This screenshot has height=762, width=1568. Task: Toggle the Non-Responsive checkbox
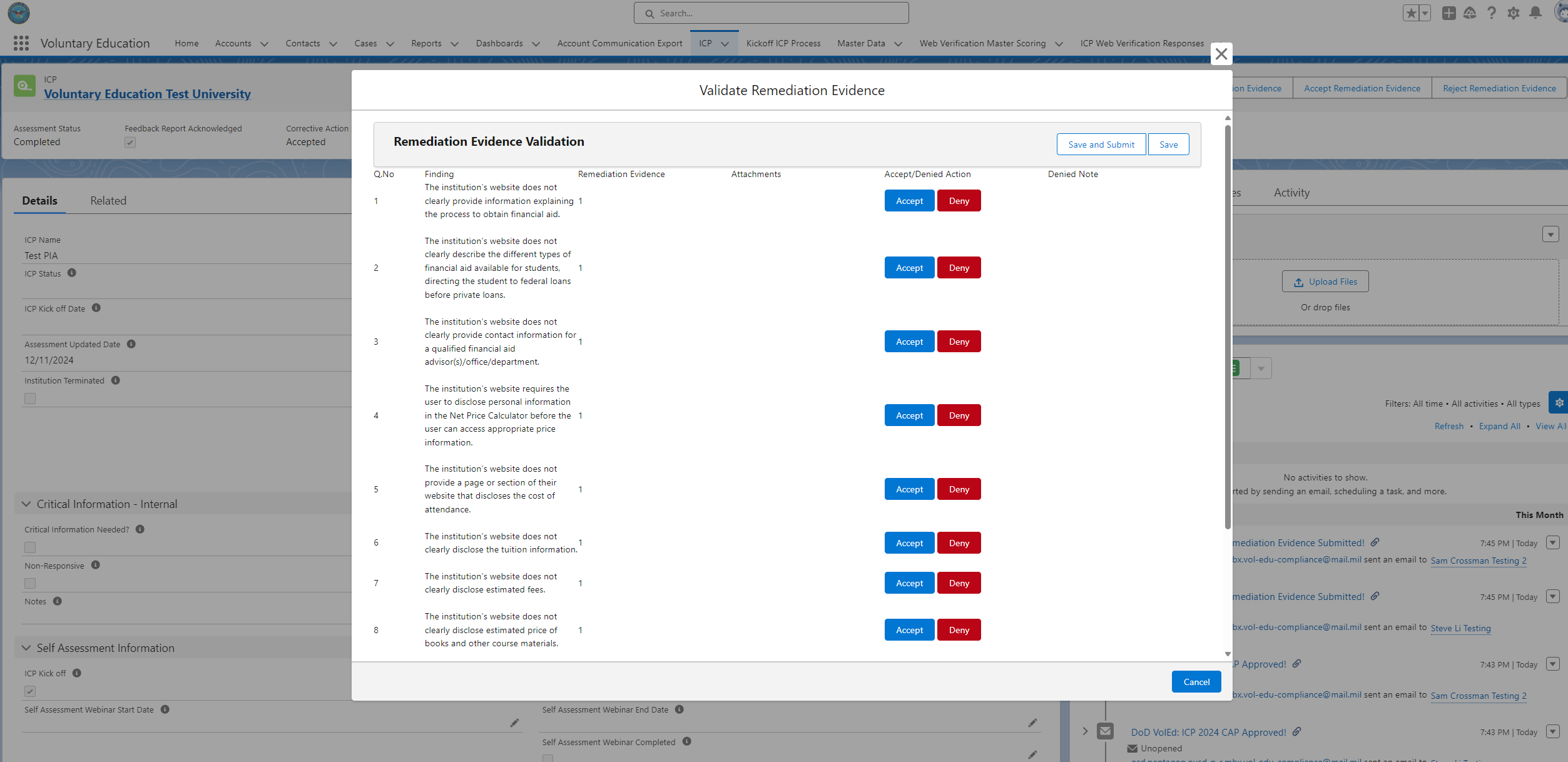pos(30,583)
